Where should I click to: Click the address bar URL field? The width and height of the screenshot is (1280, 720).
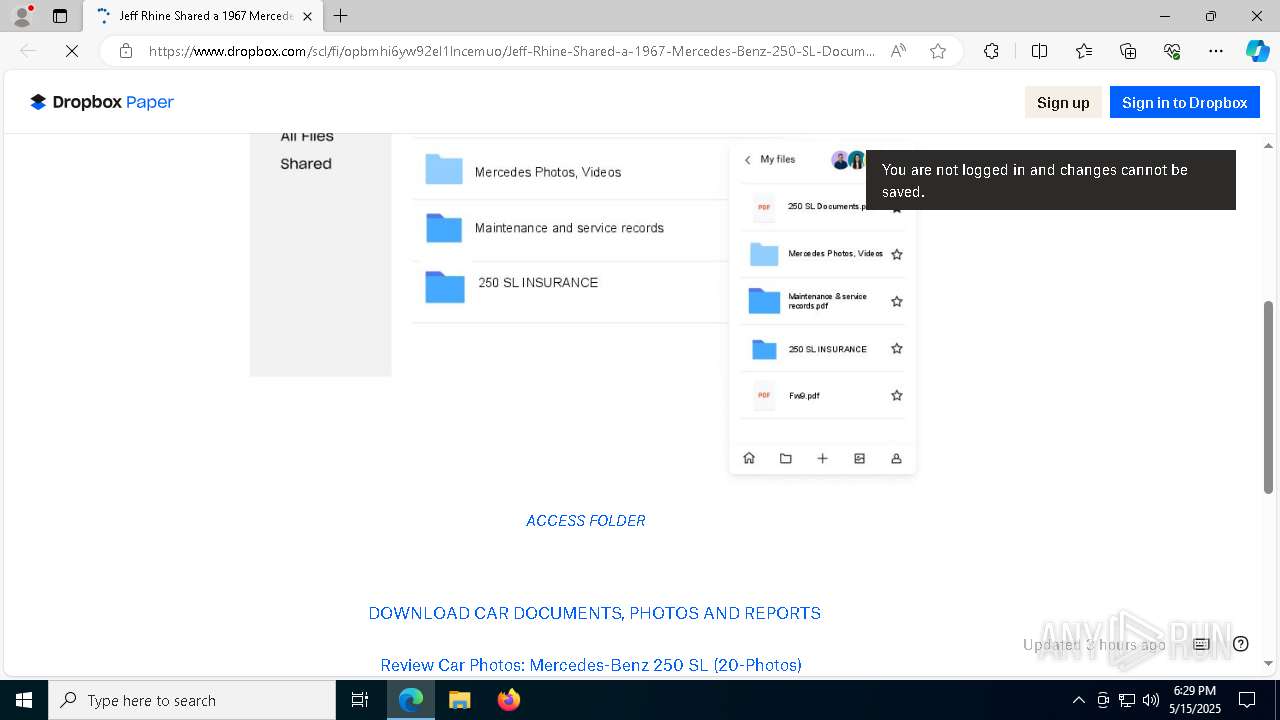coord(511,51)
